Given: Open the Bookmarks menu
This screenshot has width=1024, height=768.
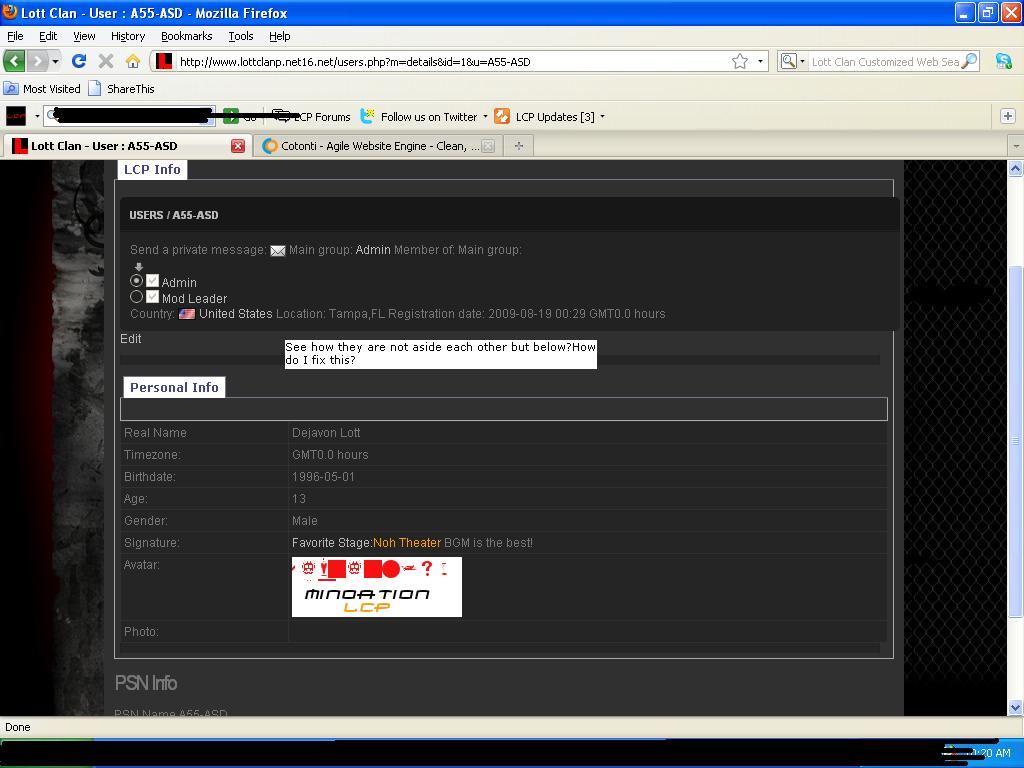Looking at the screenshot, I should (x=186, y=36).
